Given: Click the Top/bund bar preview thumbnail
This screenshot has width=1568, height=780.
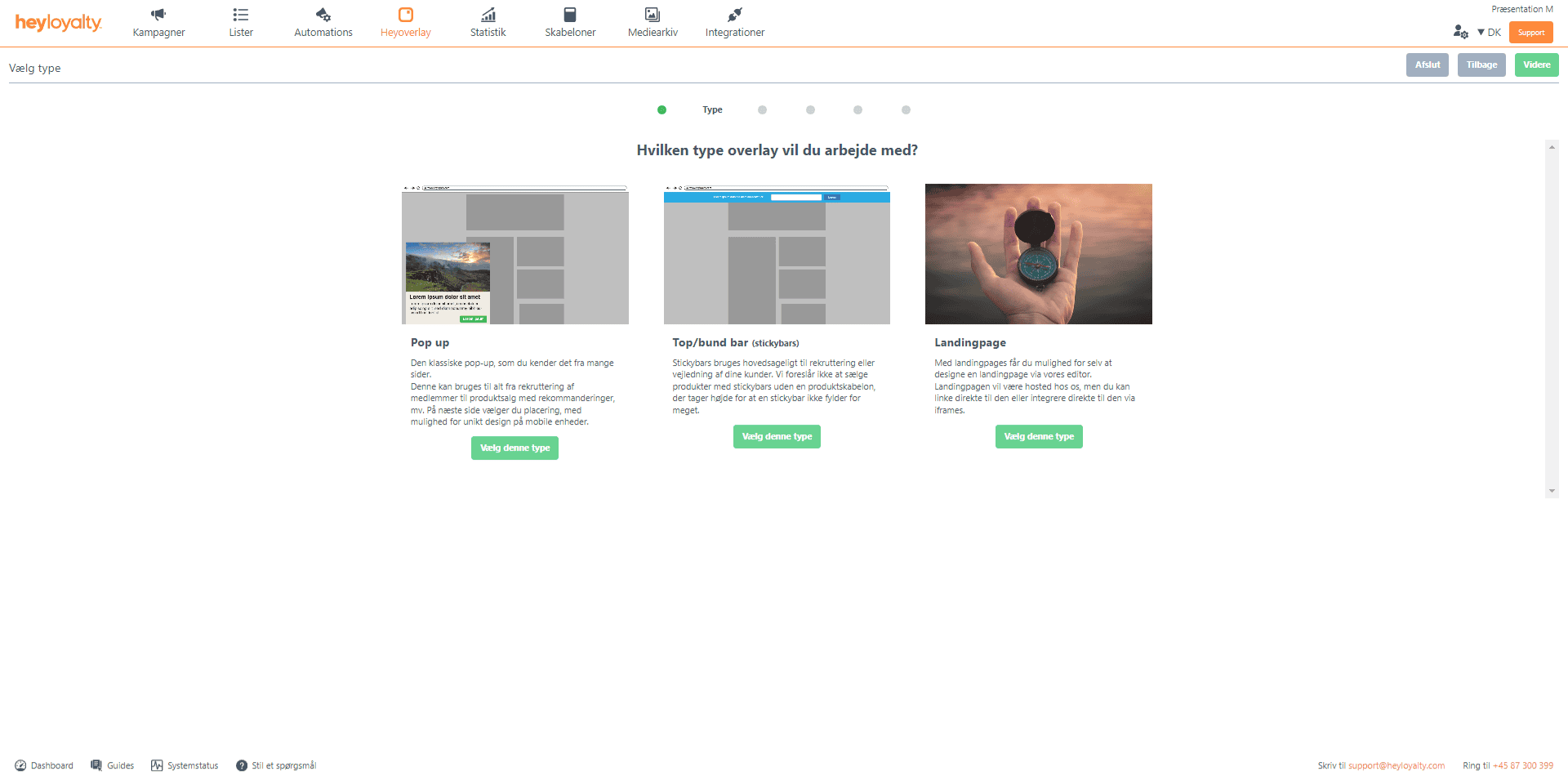Looking at the screenshot, I should pos(777,254).
